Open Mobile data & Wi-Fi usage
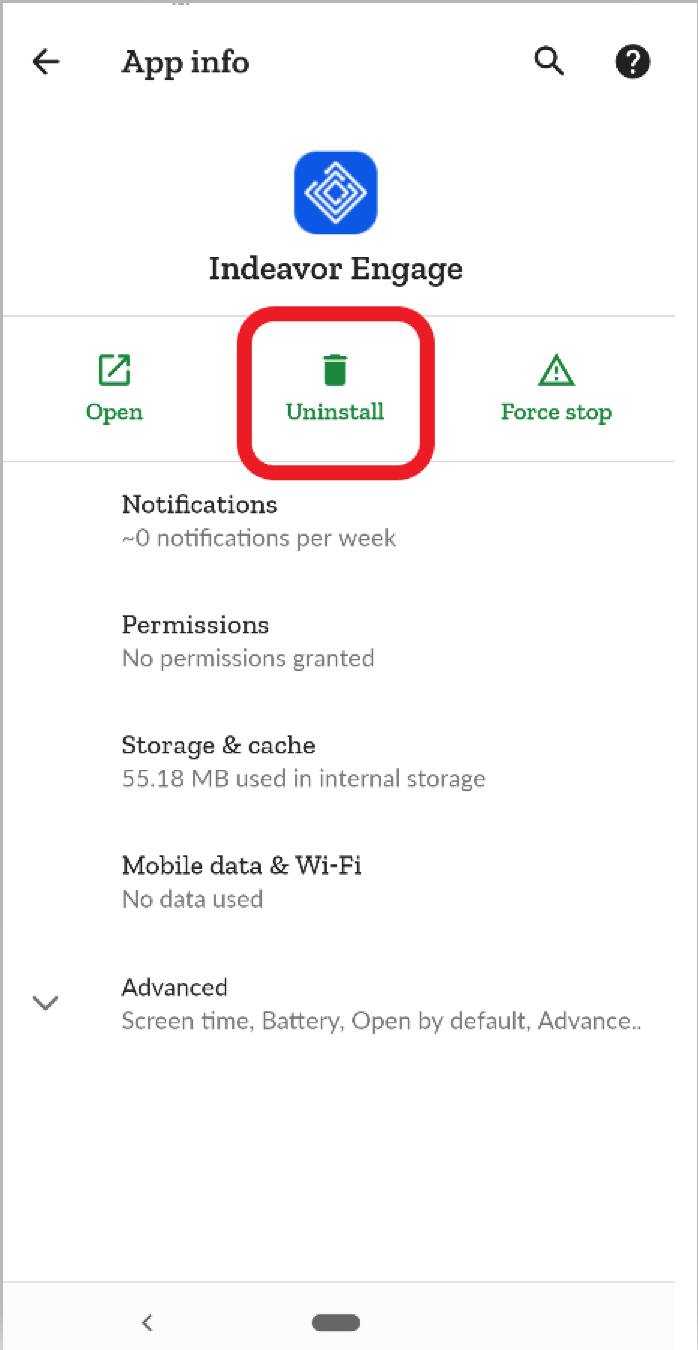Viewport: 698px width, 1350px height. [x=349, y=881]
